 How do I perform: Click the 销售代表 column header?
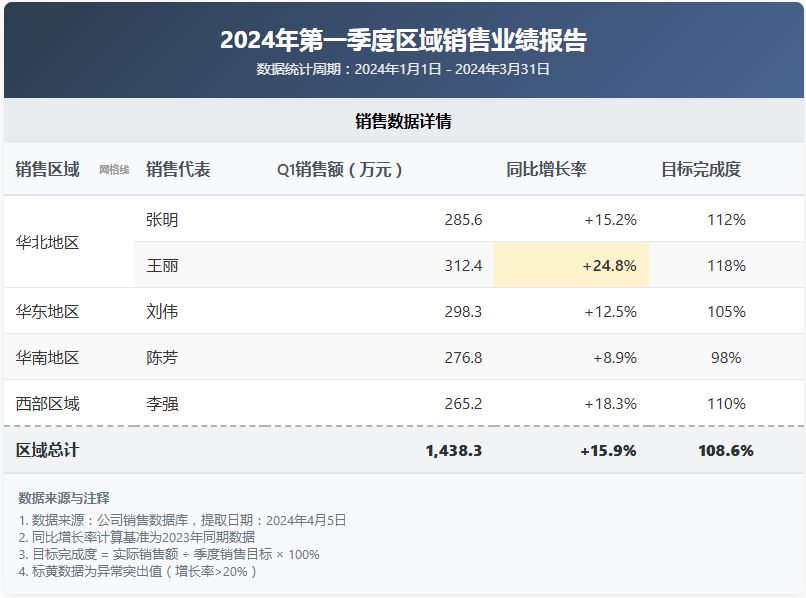pos(178,170)
